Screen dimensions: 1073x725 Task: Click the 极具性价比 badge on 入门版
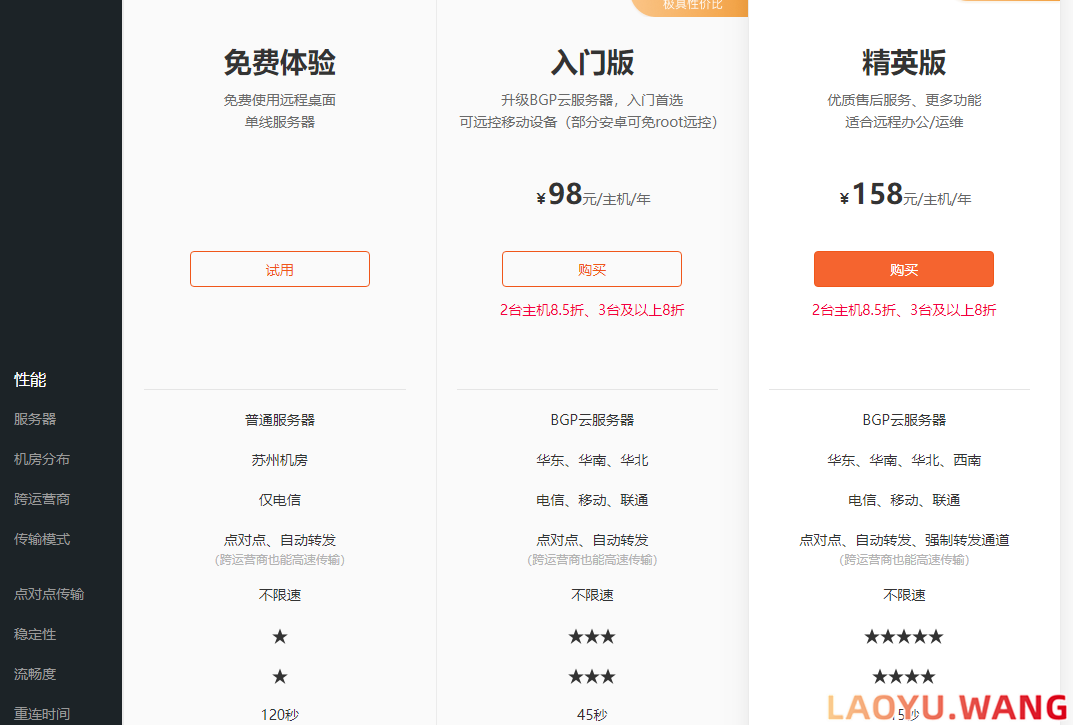coord(692,6)
